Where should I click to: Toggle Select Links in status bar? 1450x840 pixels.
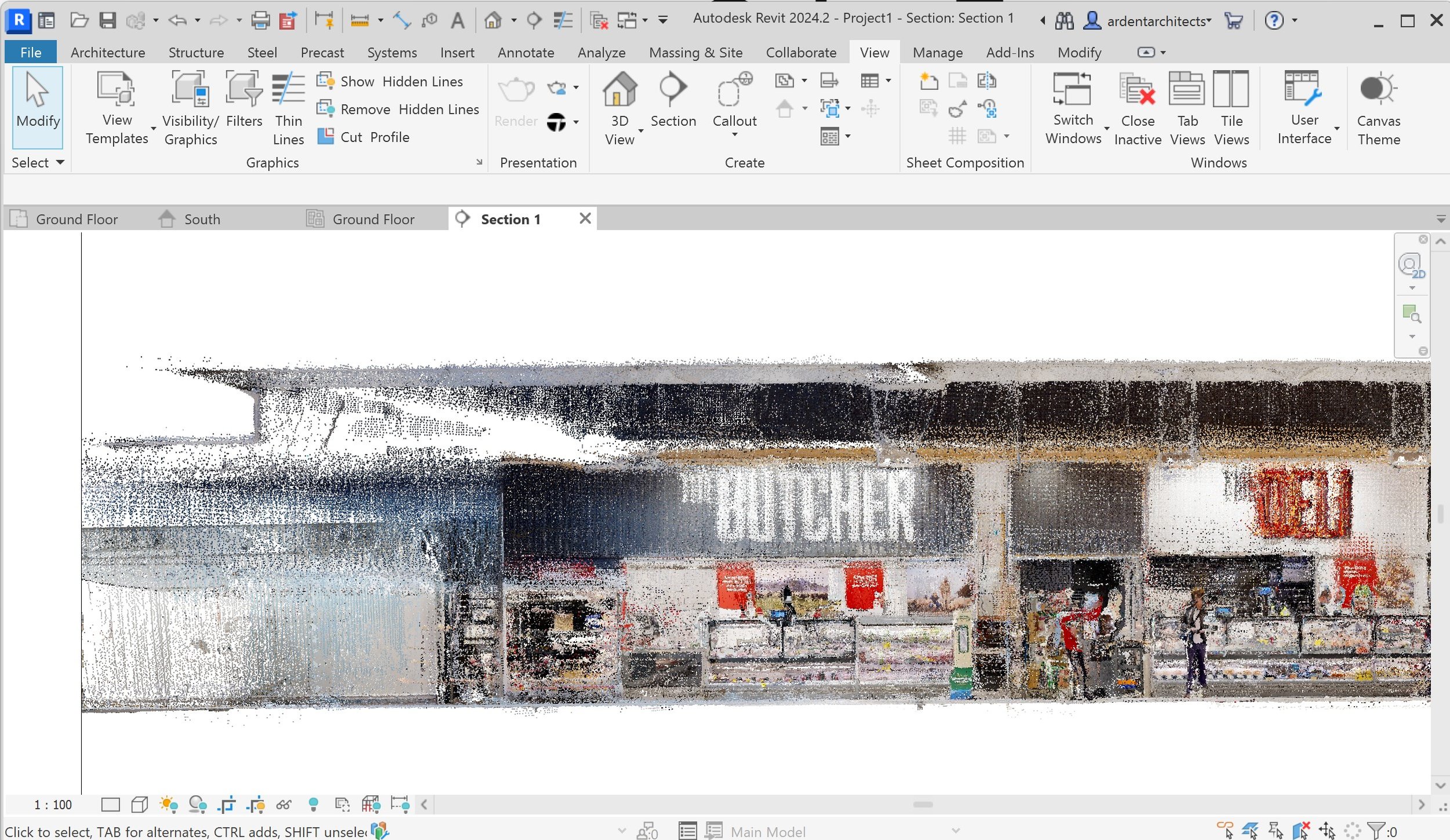(x=1225, y=830)
